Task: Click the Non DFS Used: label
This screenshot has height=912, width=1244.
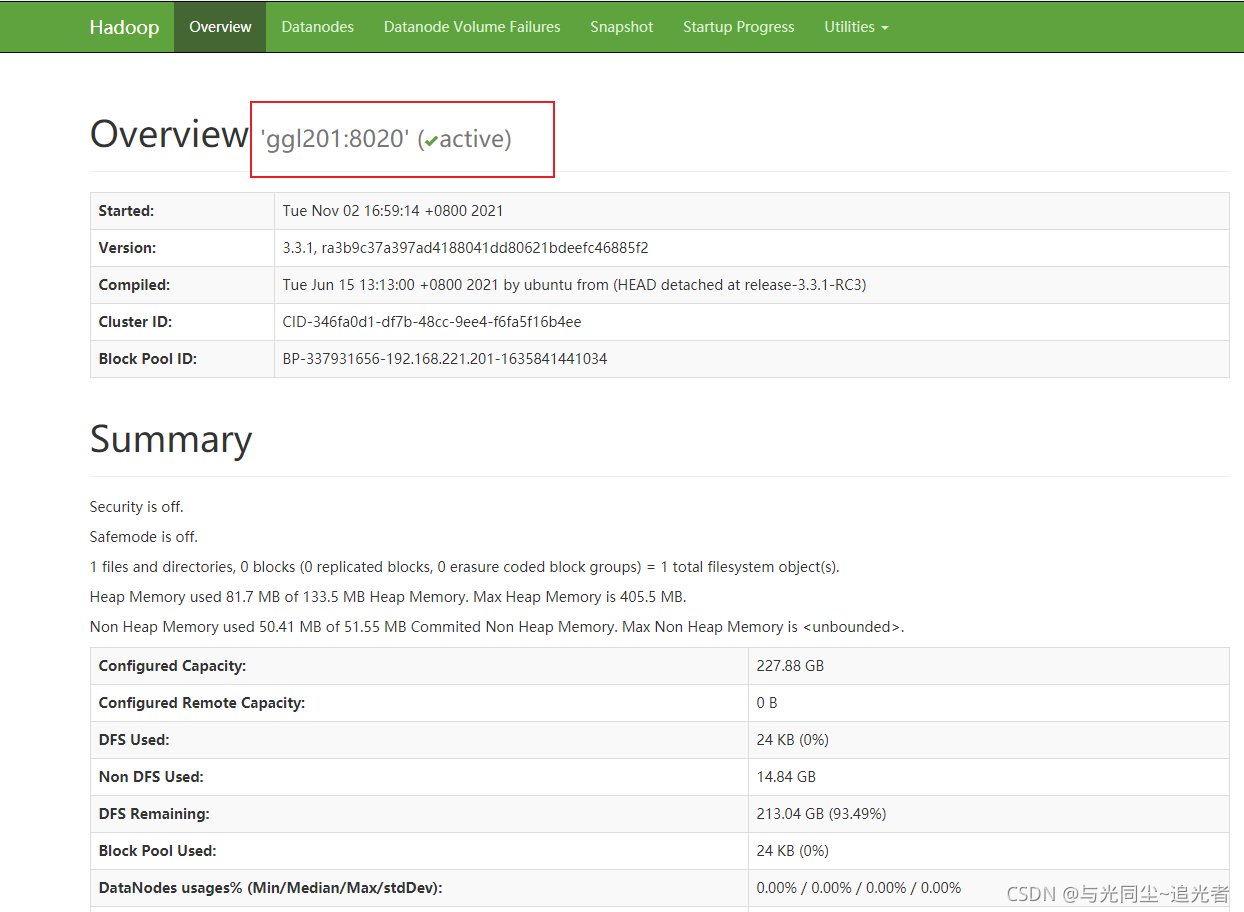Action: (151, 777)
